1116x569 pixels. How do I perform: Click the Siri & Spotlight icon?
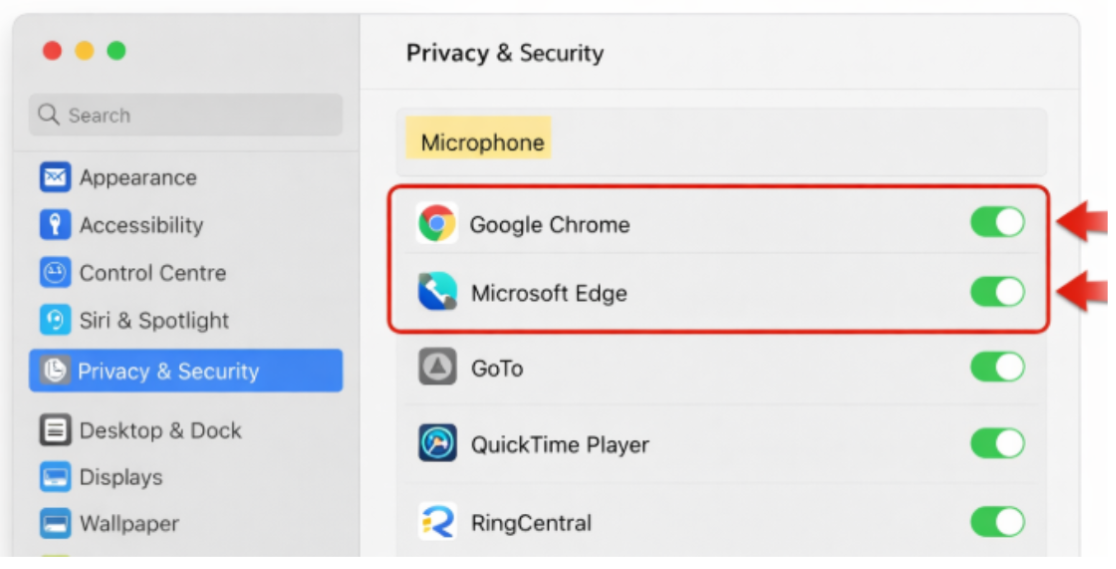[54, 320]
